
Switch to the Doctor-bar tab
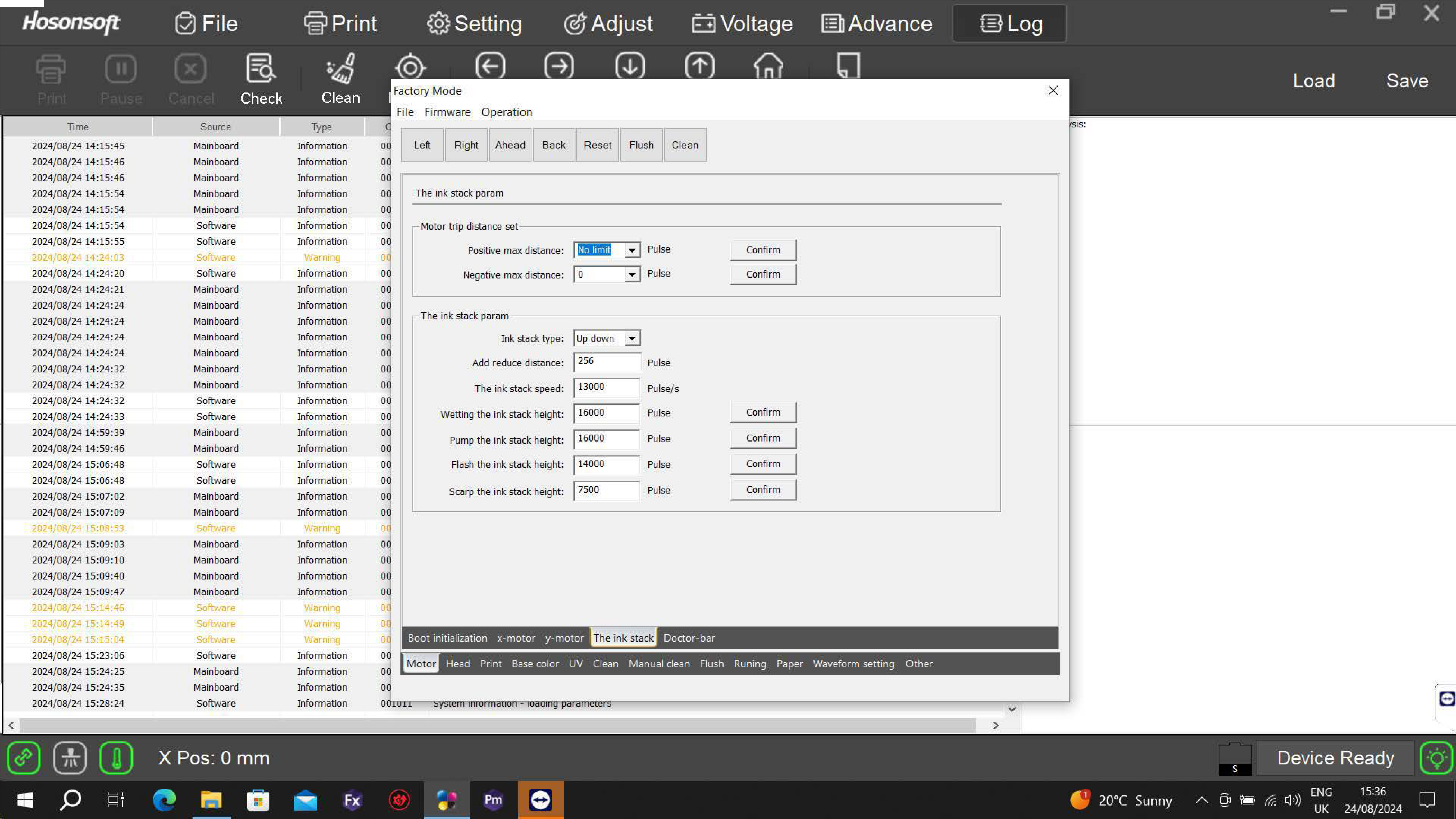(689, 638)
